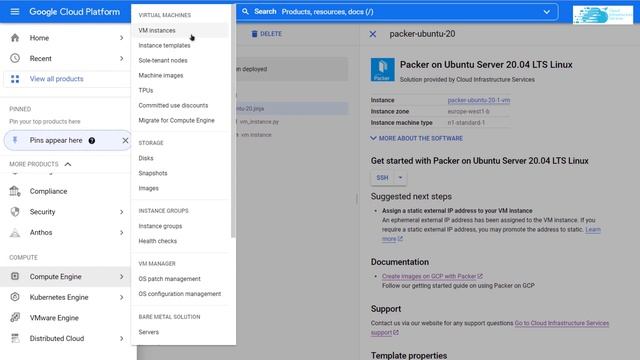Expand the Kubernetes Engine submenu arrow

(x=122, y=297)
